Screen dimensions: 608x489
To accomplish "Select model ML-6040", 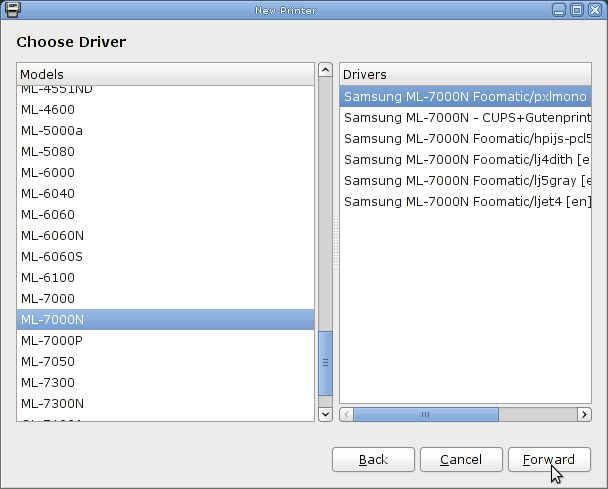I will [166, 194].
